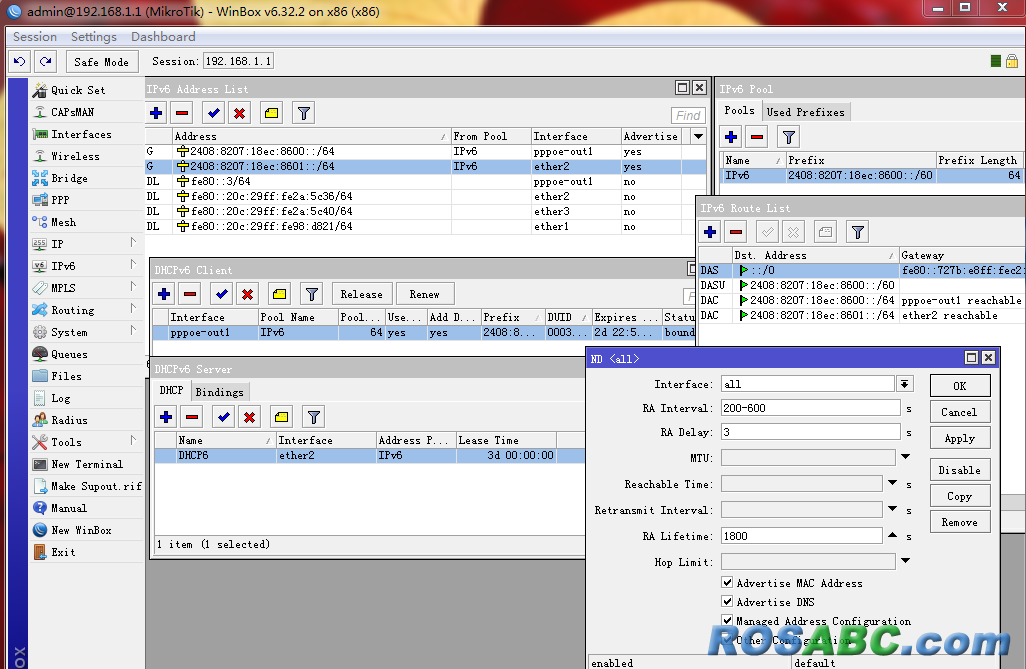Expand the Reachable Time field arrow
Screen dimensions: 1026x669
[893, 483]
